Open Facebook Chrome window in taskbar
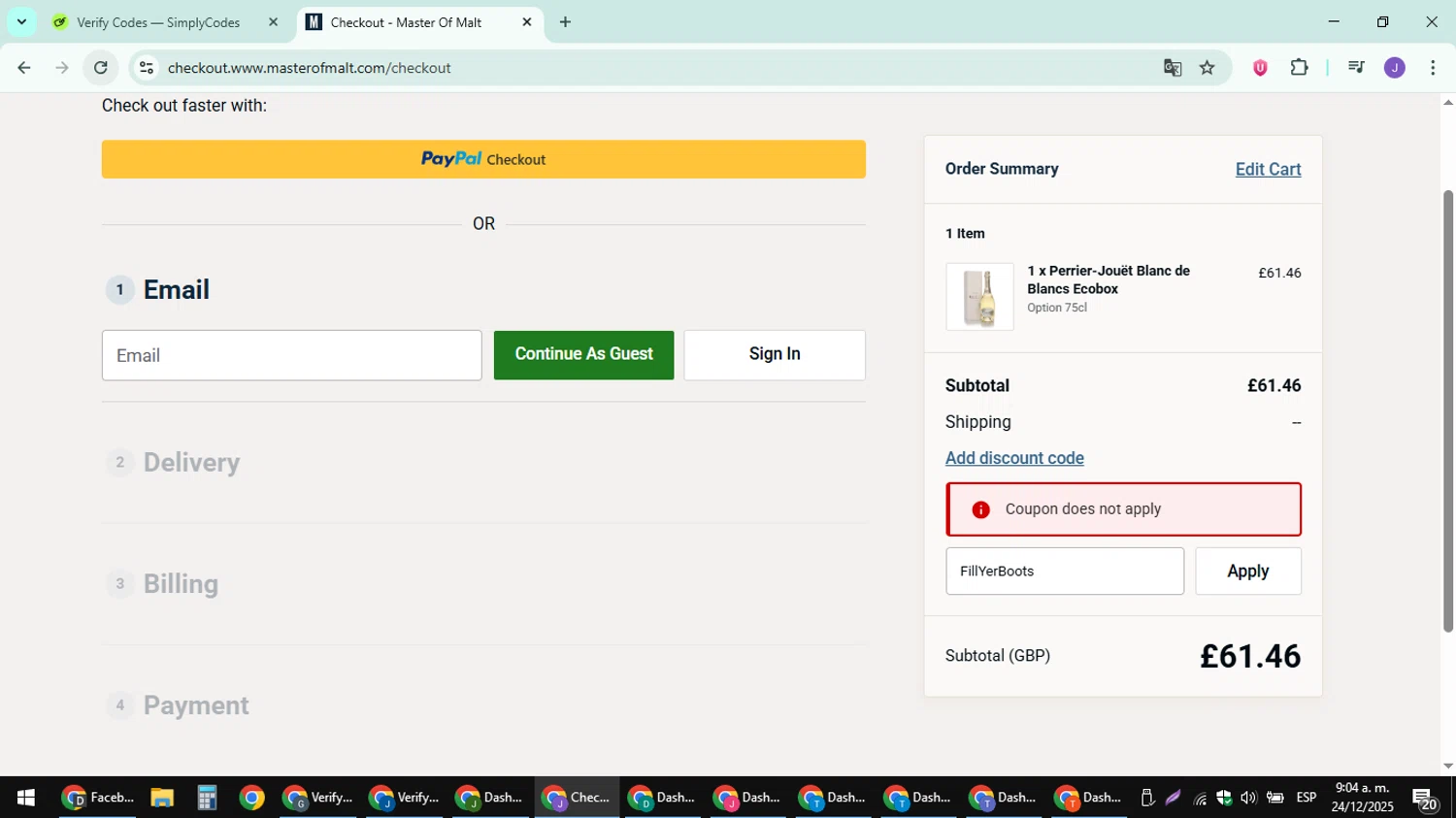Image resolution: width=1456 pixels, height=818 pixels. click(98, 798)
